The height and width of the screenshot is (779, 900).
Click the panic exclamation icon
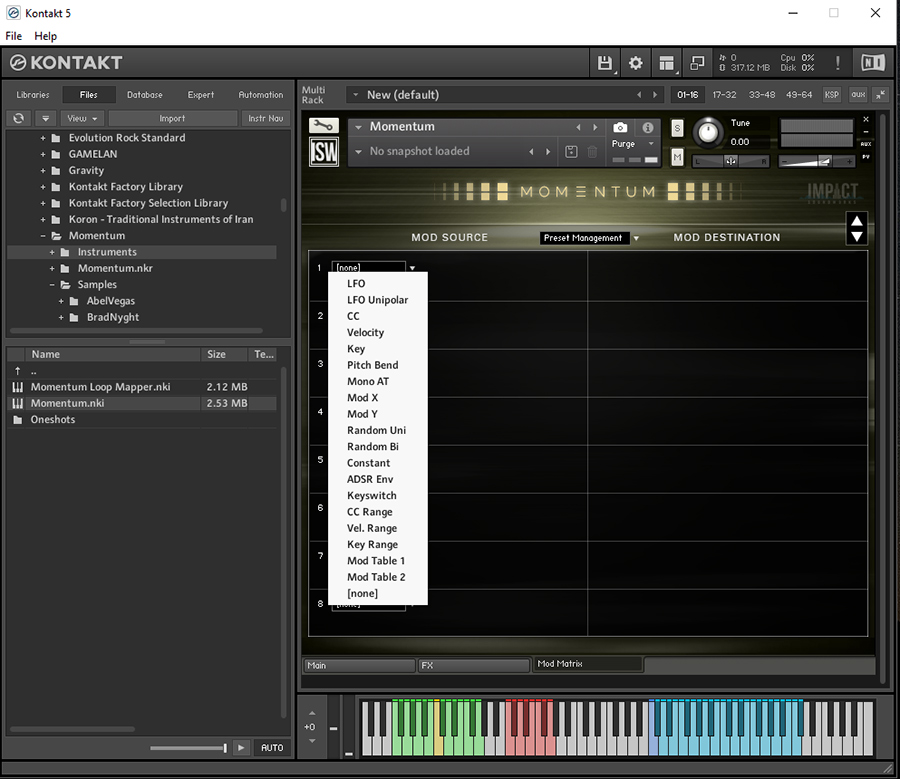837,63
